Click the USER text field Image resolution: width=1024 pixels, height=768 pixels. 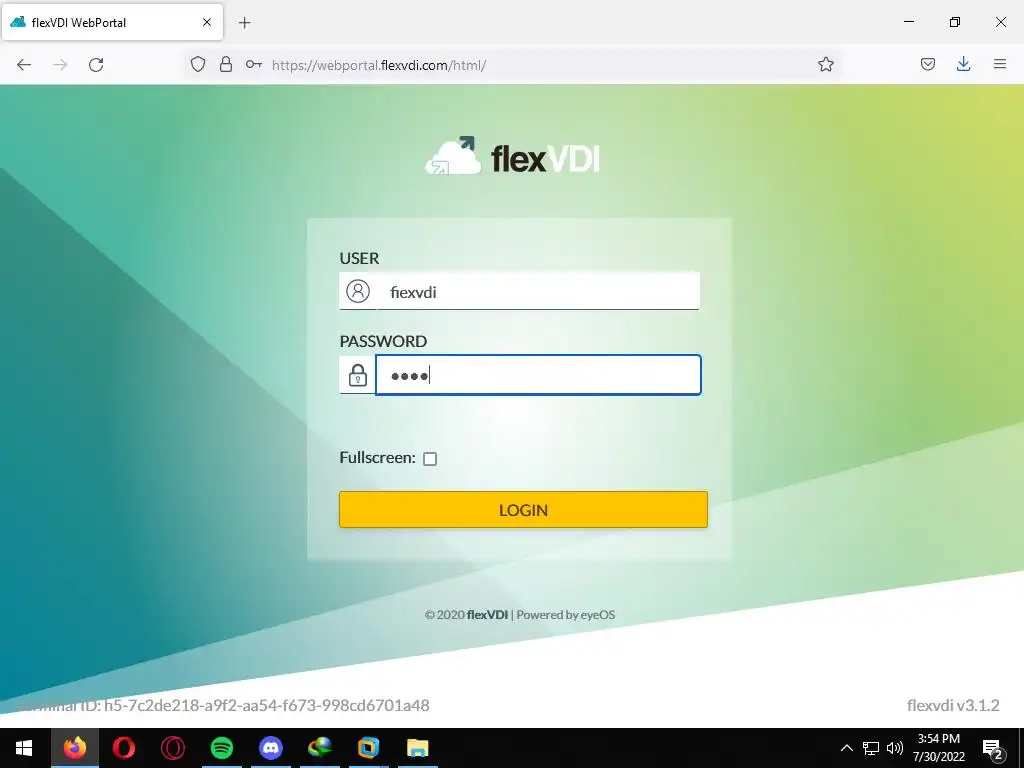[538, 291]
